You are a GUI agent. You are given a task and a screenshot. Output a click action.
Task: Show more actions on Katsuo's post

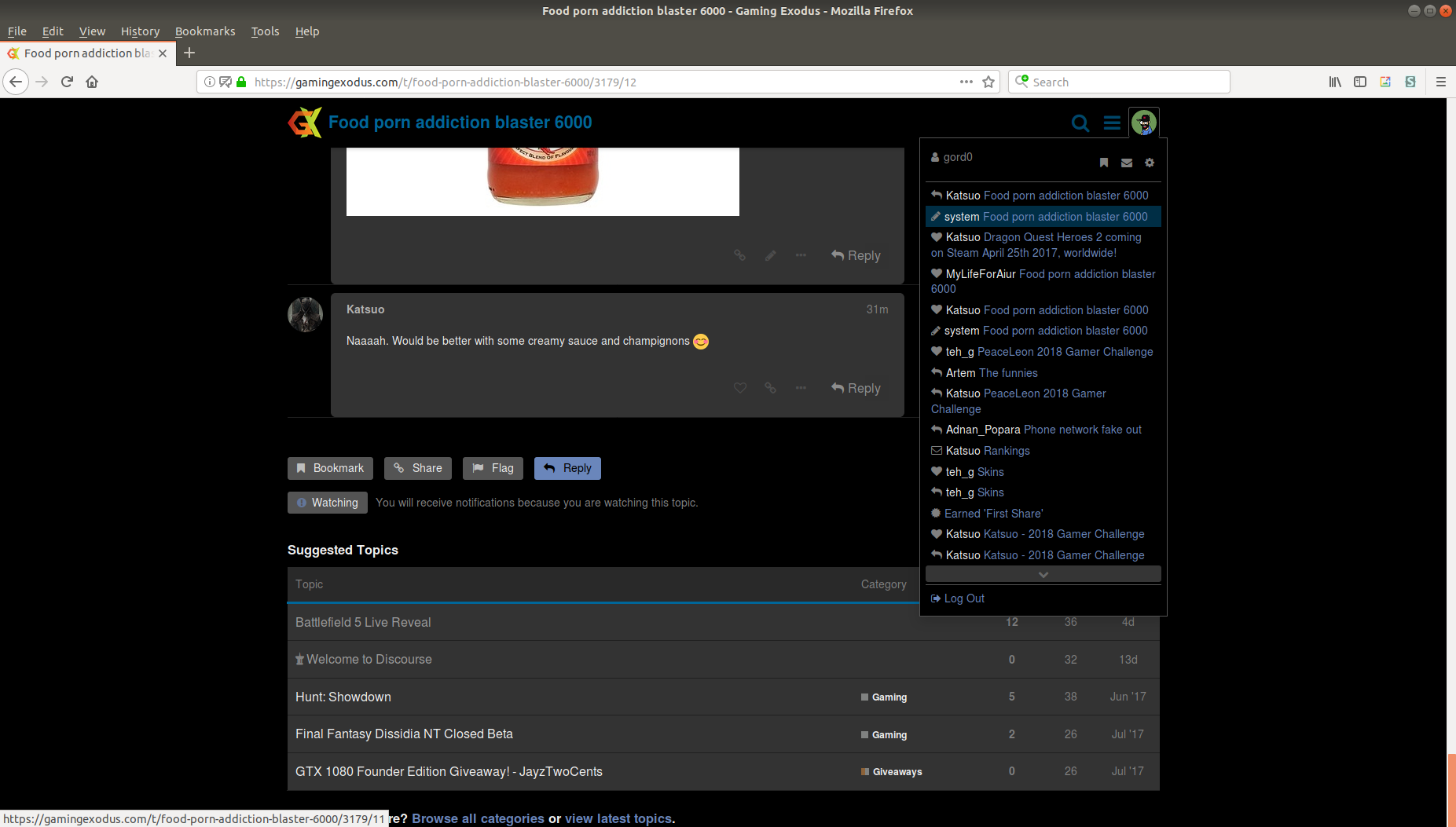click(x=801, y=388)
